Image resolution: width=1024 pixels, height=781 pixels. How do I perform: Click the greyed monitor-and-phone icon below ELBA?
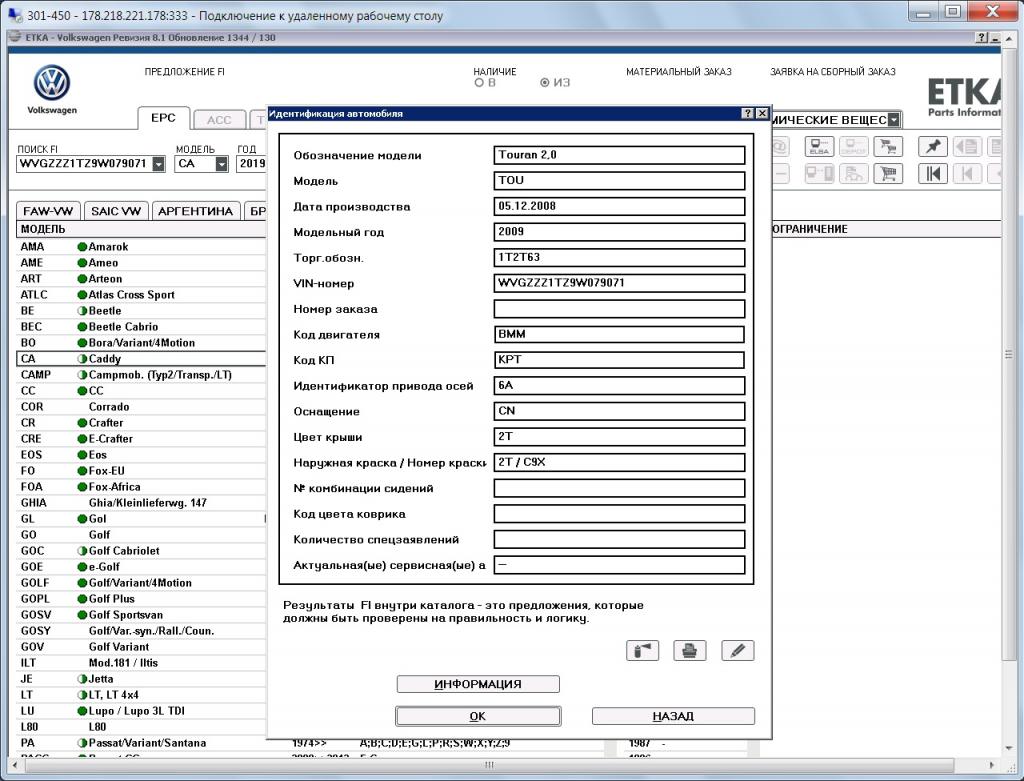(819, 174)
